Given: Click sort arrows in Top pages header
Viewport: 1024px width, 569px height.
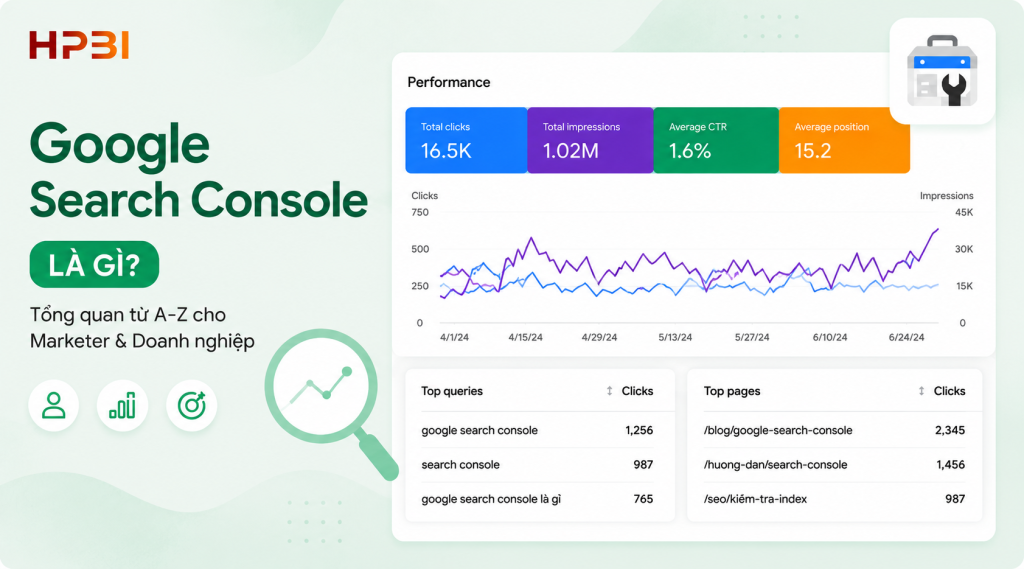Looking at the screenshot, I should click(x=921, y=391).
